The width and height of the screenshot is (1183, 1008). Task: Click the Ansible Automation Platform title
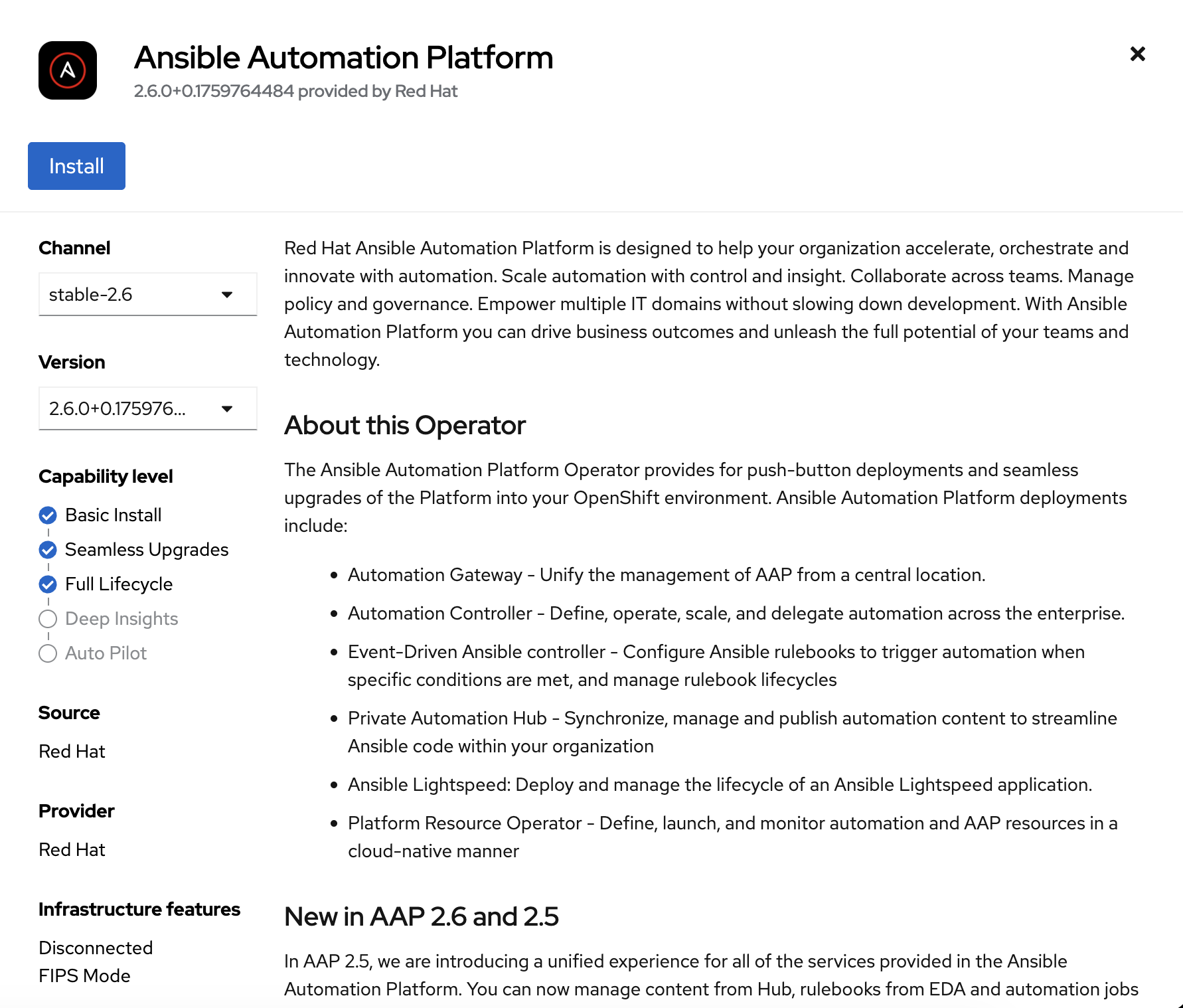click(x=343, y=58)
